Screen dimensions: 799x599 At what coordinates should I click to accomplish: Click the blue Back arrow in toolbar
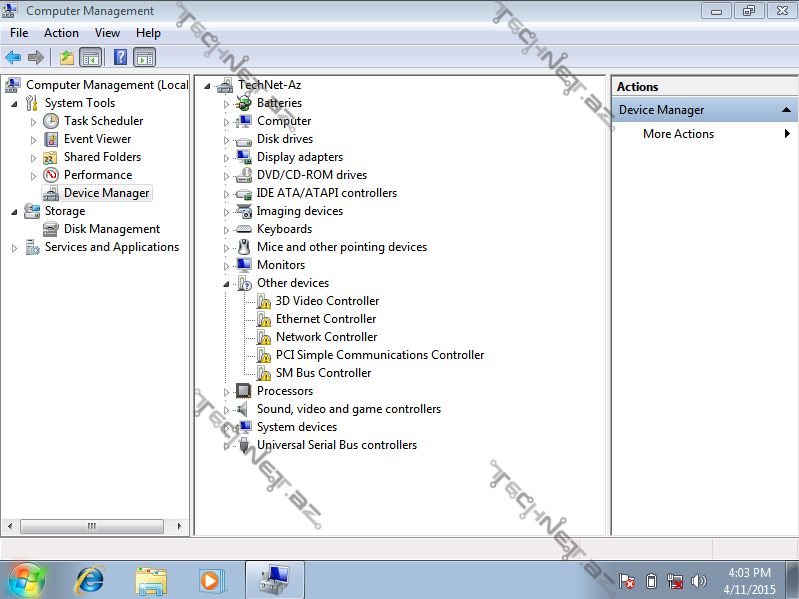(x=13, y=57)
